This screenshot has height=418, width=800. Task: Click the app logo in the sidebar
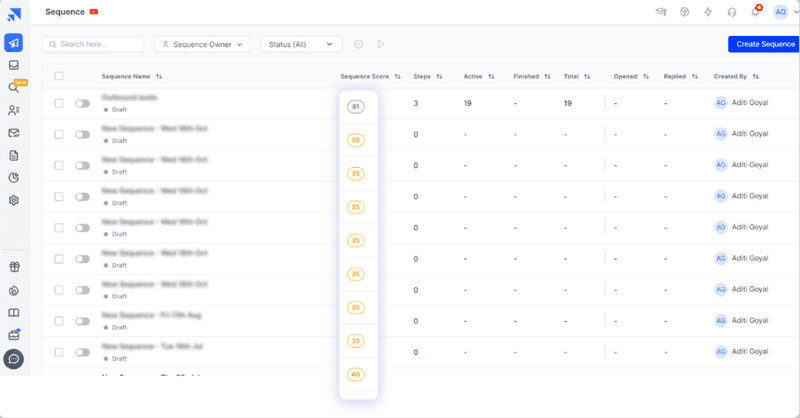(x=14, y=14)
